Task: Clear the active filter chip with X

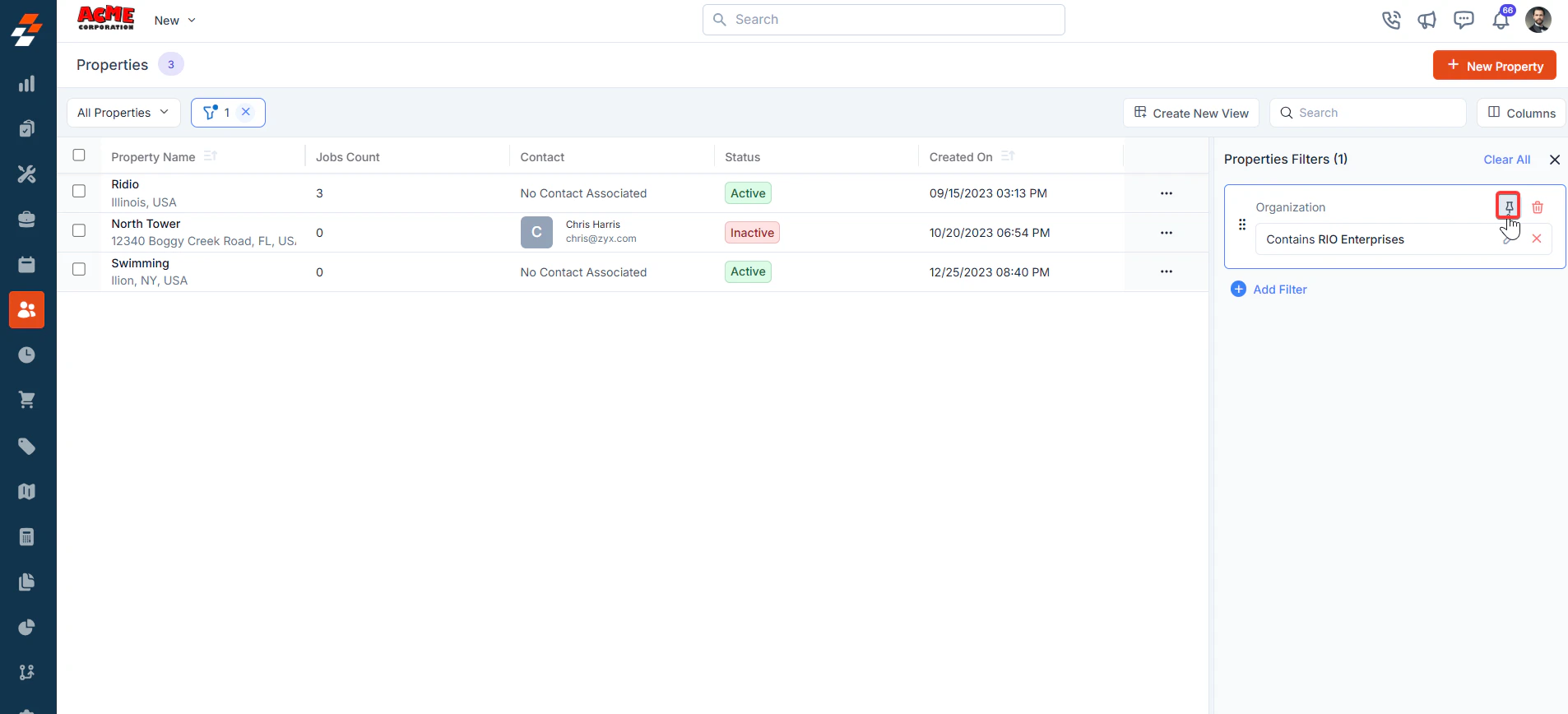Action: pos(246,112)
